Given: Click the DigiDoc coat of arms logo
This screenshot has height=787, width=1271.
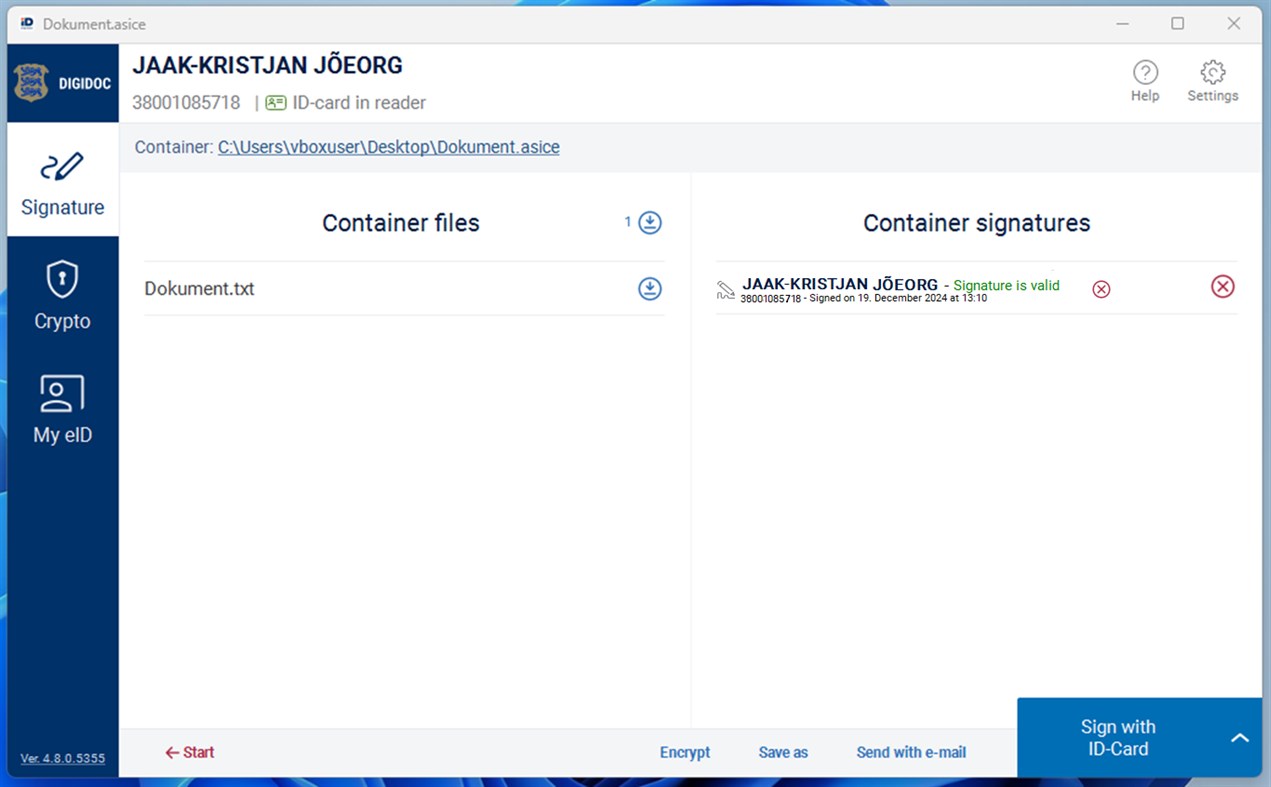Looking at the screenshot, I should pyautogui.click(x=31, y=83).
